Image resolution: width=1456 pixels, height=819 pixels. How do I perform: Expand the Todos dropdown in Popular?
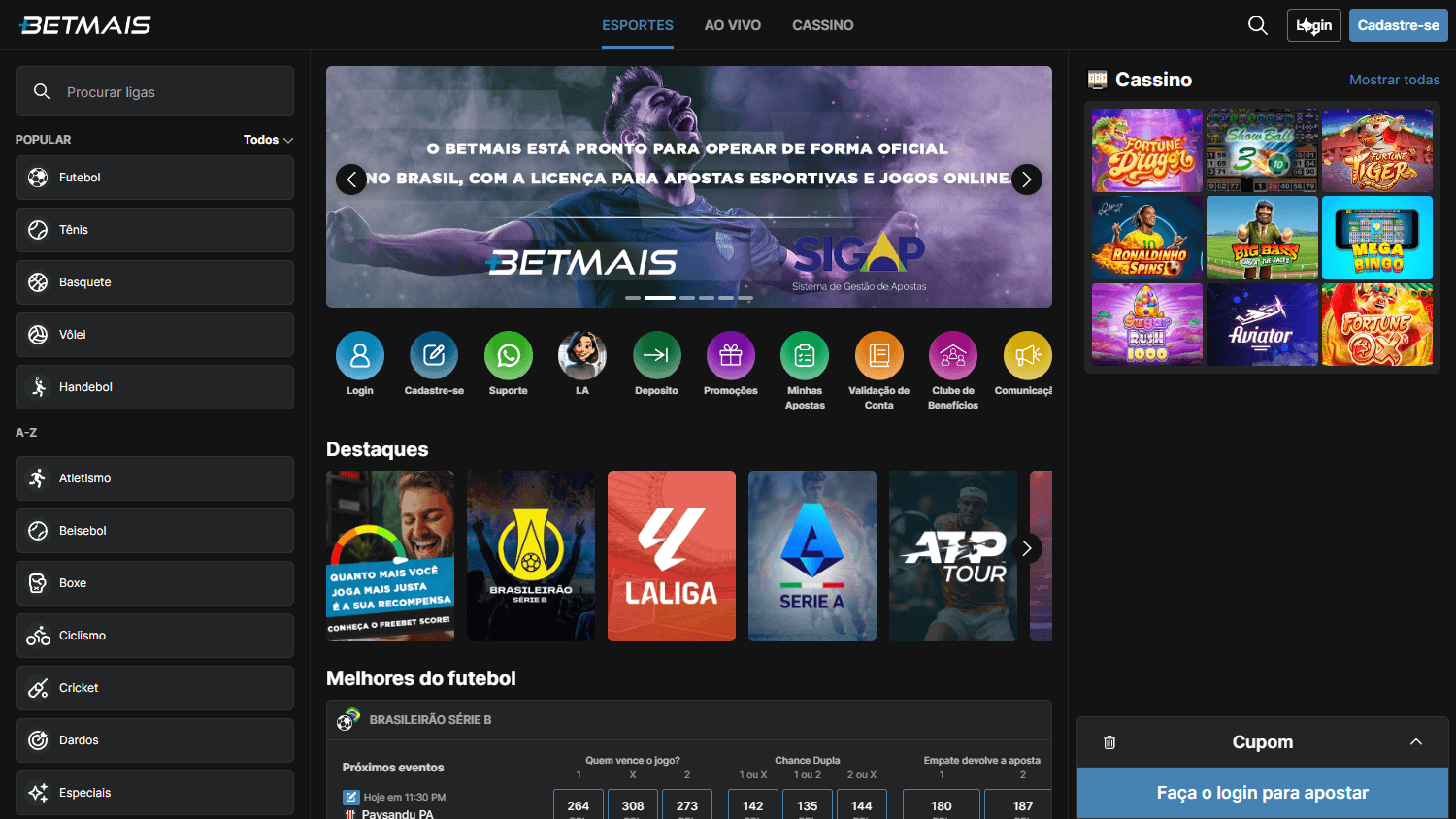(268, 140)
